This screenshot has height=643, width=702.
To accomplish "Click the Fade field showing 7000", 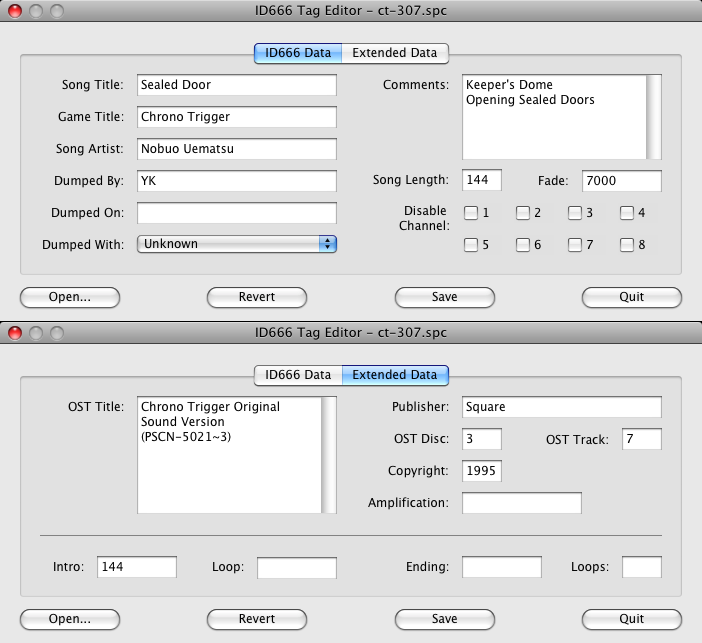I will (x=622, y=181).
